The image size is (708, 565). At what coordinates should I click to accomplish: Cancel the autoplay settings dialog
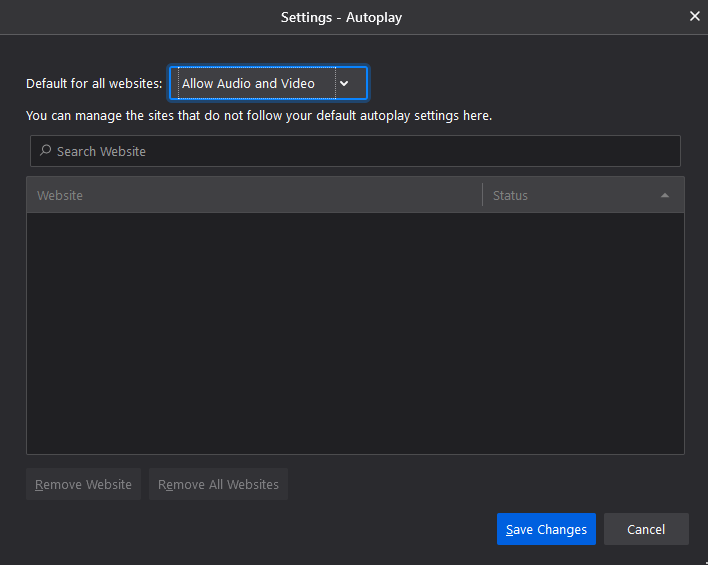[646, 529]
